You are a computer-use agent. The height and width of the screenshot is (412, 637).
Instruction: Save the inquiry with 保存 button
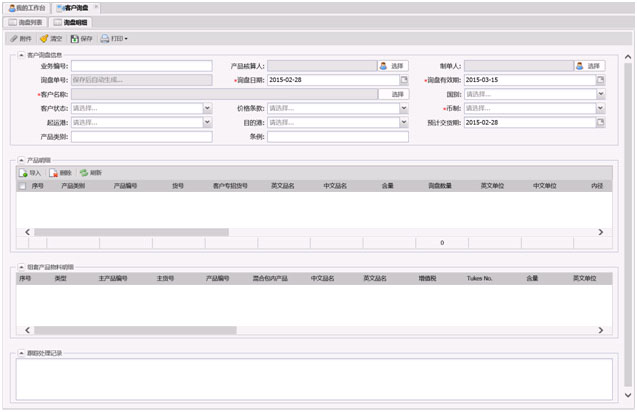82,38
